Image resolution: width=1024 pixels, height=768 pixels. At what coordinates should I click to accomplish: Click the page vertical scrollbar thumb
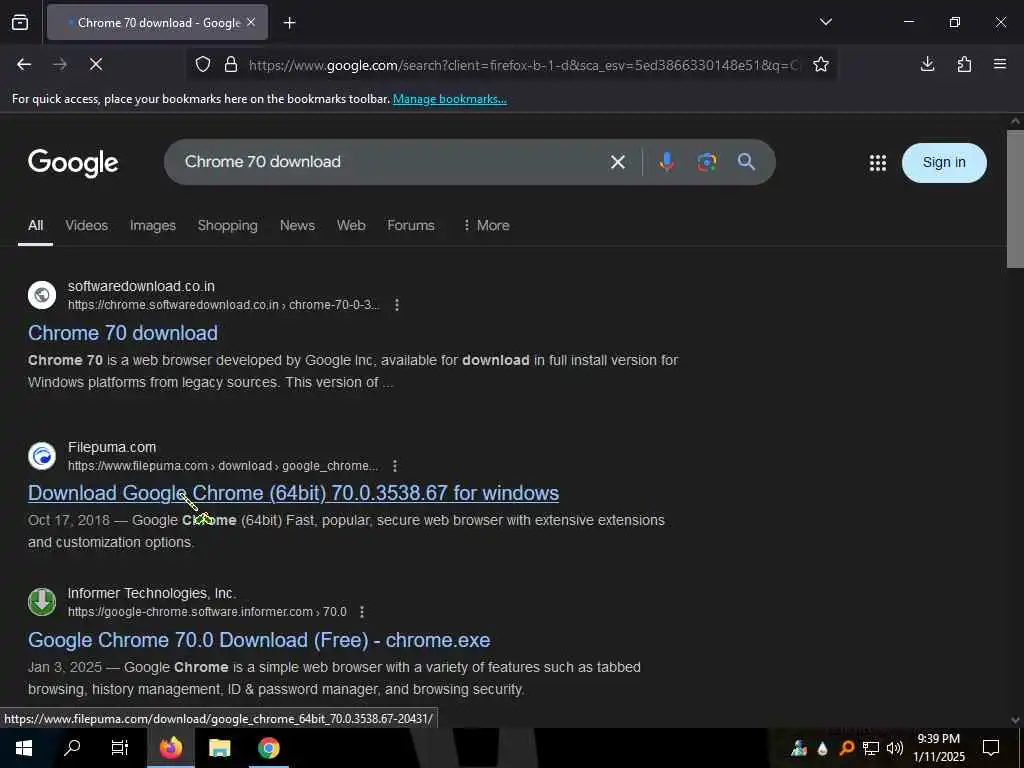point(1015,199)
